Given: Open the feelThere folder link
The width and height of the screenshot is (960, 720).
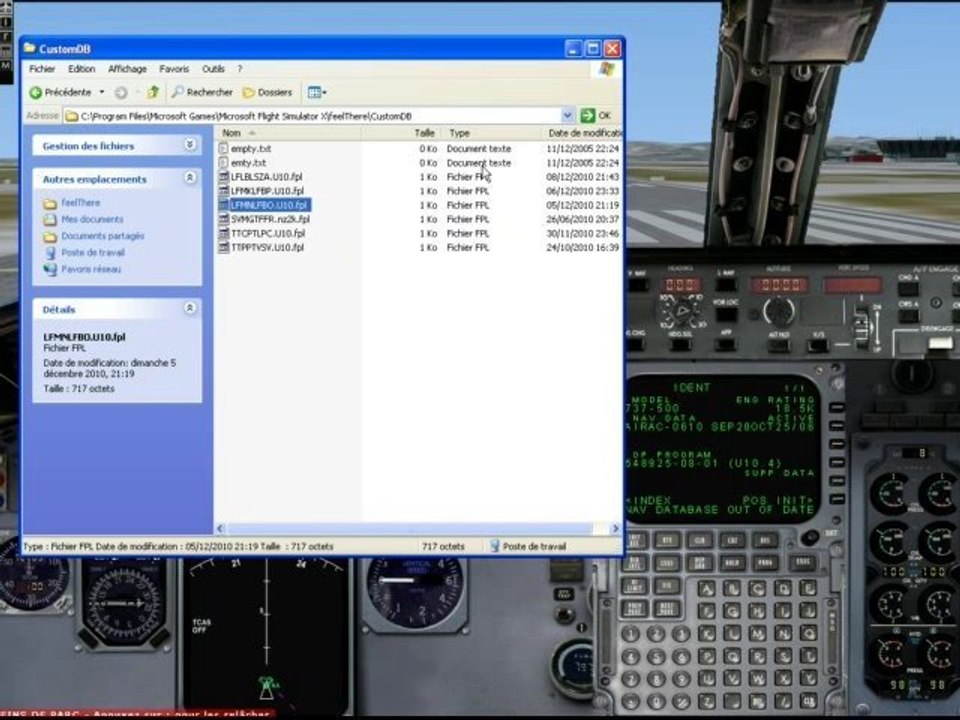Looking at the screenshot, I should tap(80, 203).
